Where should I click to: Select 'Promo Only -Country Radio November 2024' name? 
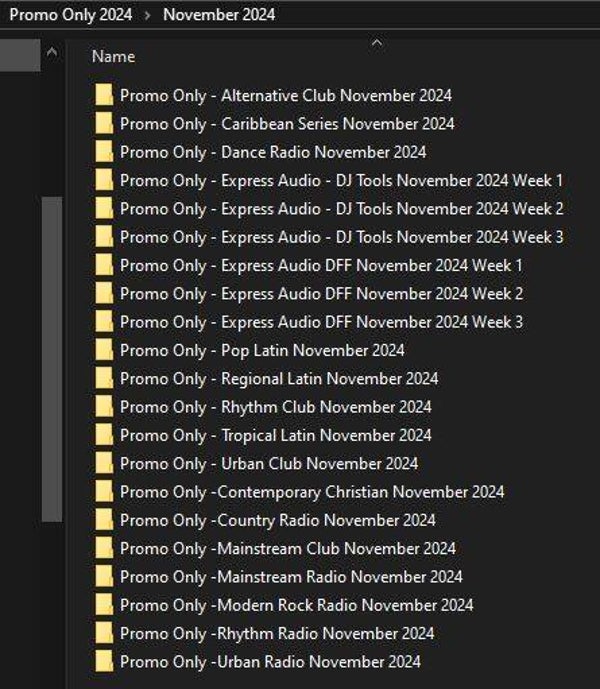point(278,521)
